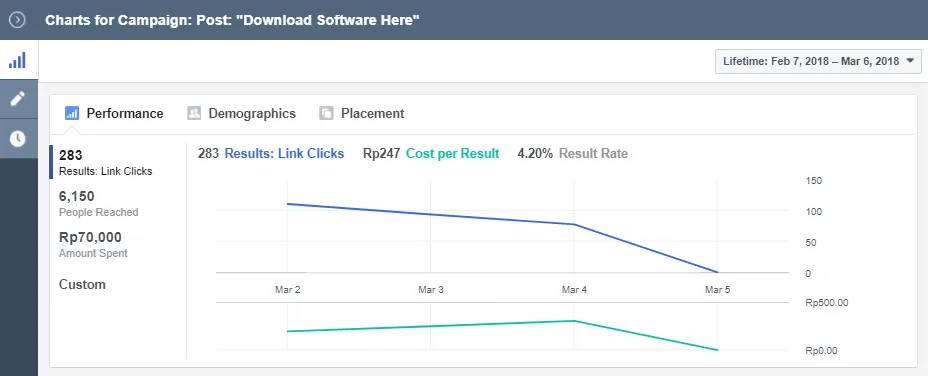Click the 4.20% result rate value
928x376 pixels.
tap(535, 154)
